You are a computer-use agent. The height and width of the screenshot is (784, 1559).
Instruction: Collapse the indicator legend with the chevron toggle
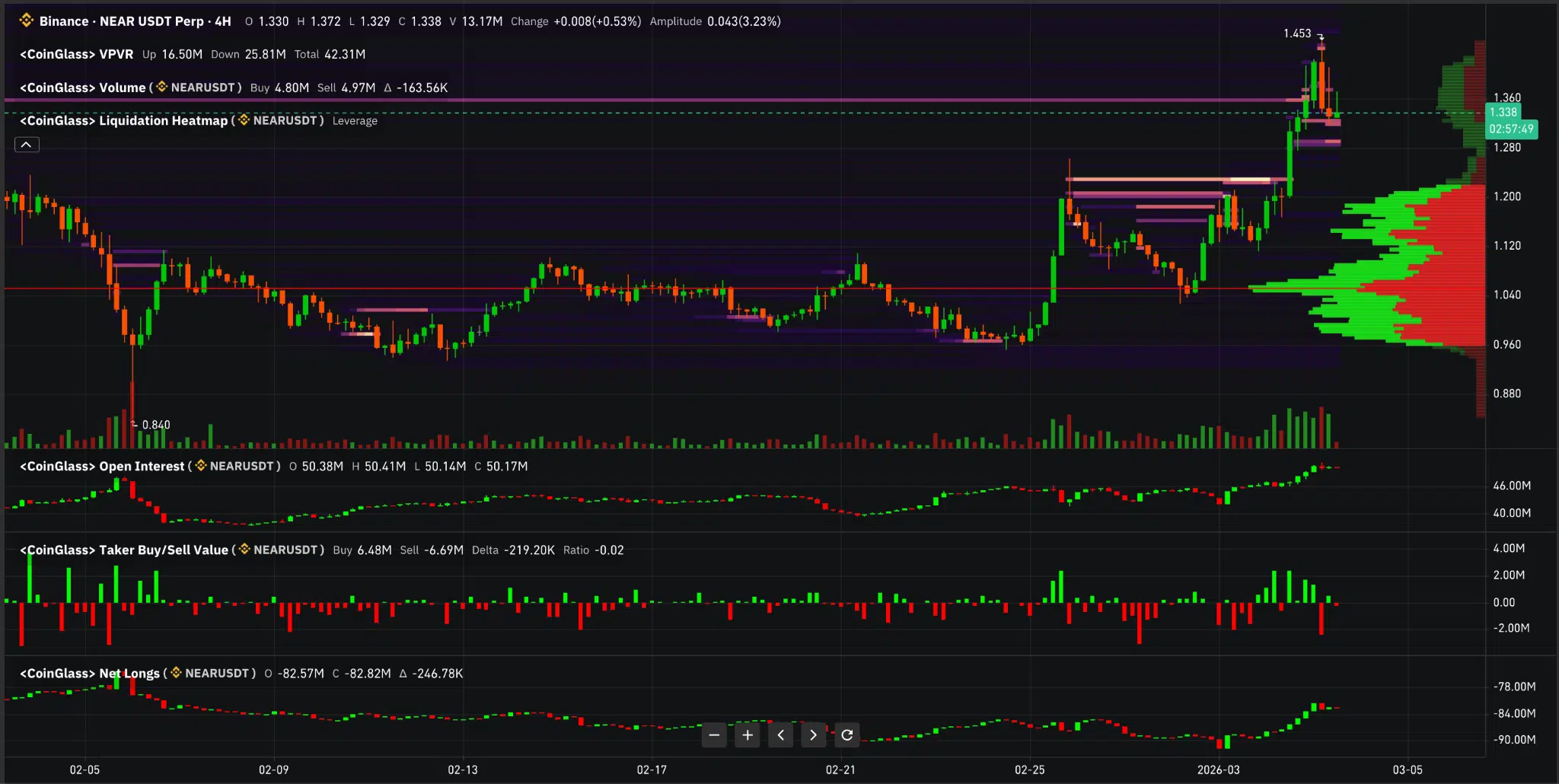pyautogui.click(x=27, y=144)
